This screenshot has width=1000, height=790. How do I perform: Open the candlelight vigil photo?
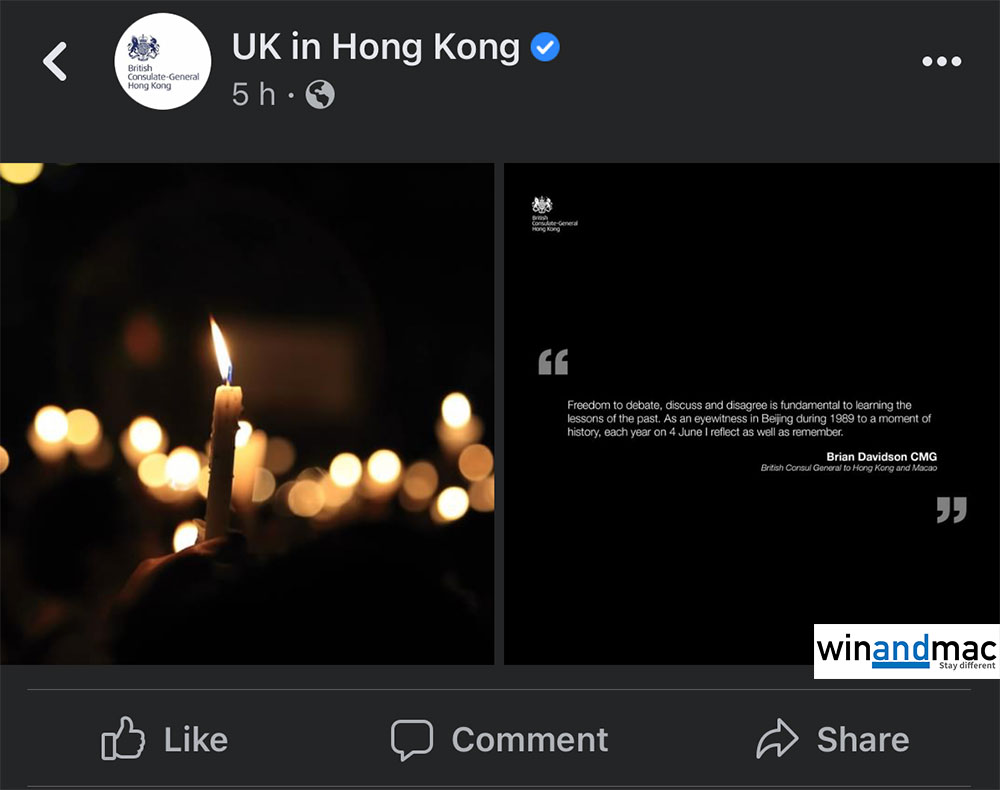[x=247, y=414]
